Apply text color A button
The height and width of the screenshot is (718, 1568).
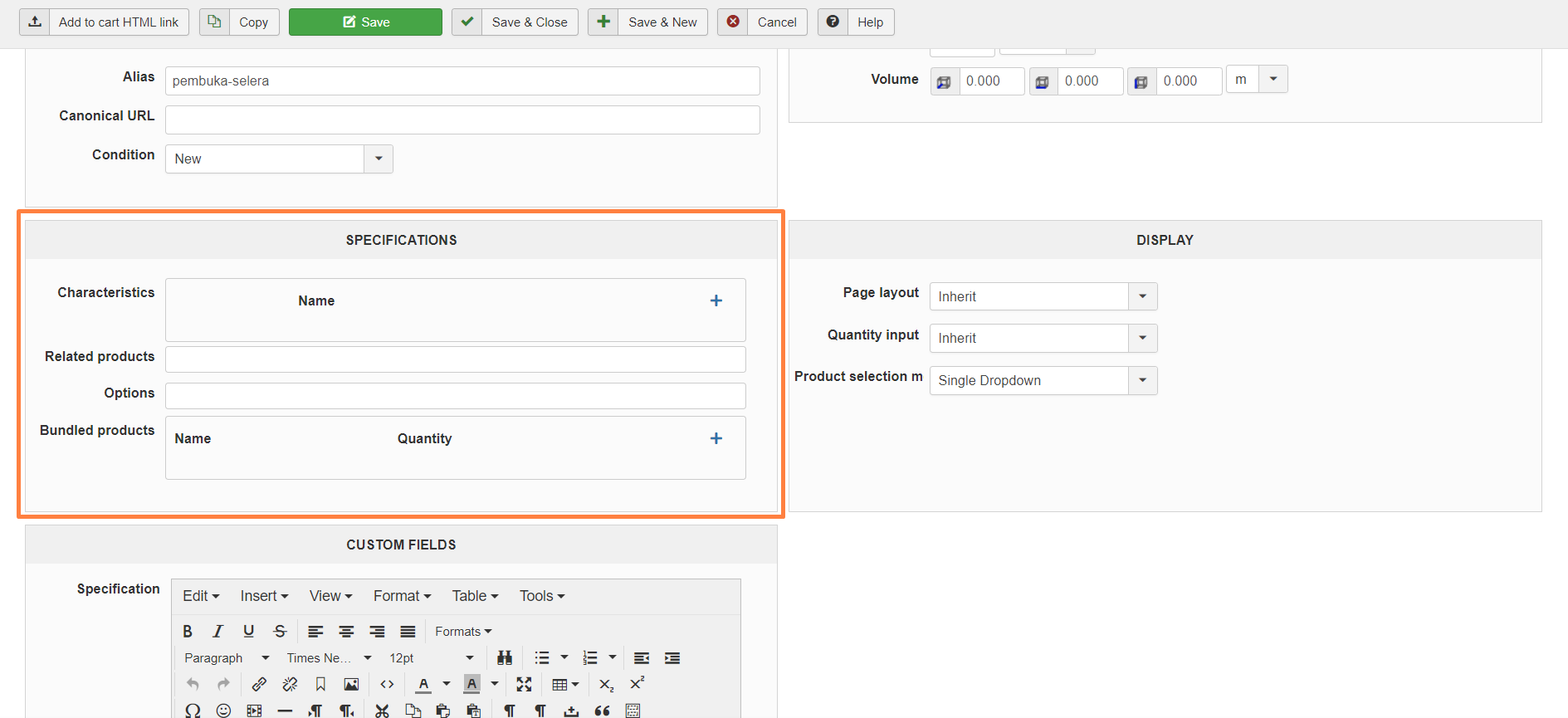(x=423, y=684)
